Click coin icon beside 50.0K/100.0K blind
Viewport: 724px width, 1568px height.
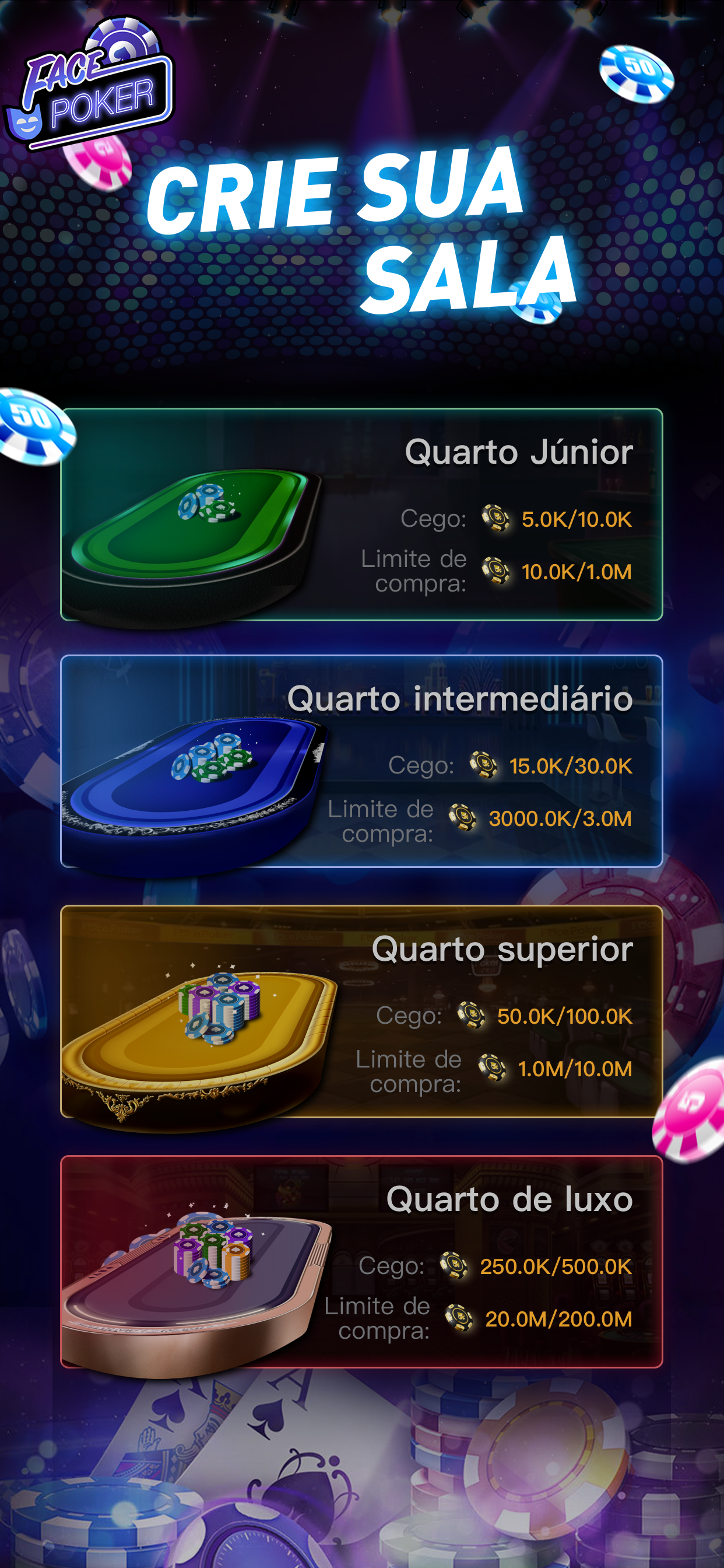click(x=471, y=1016)
